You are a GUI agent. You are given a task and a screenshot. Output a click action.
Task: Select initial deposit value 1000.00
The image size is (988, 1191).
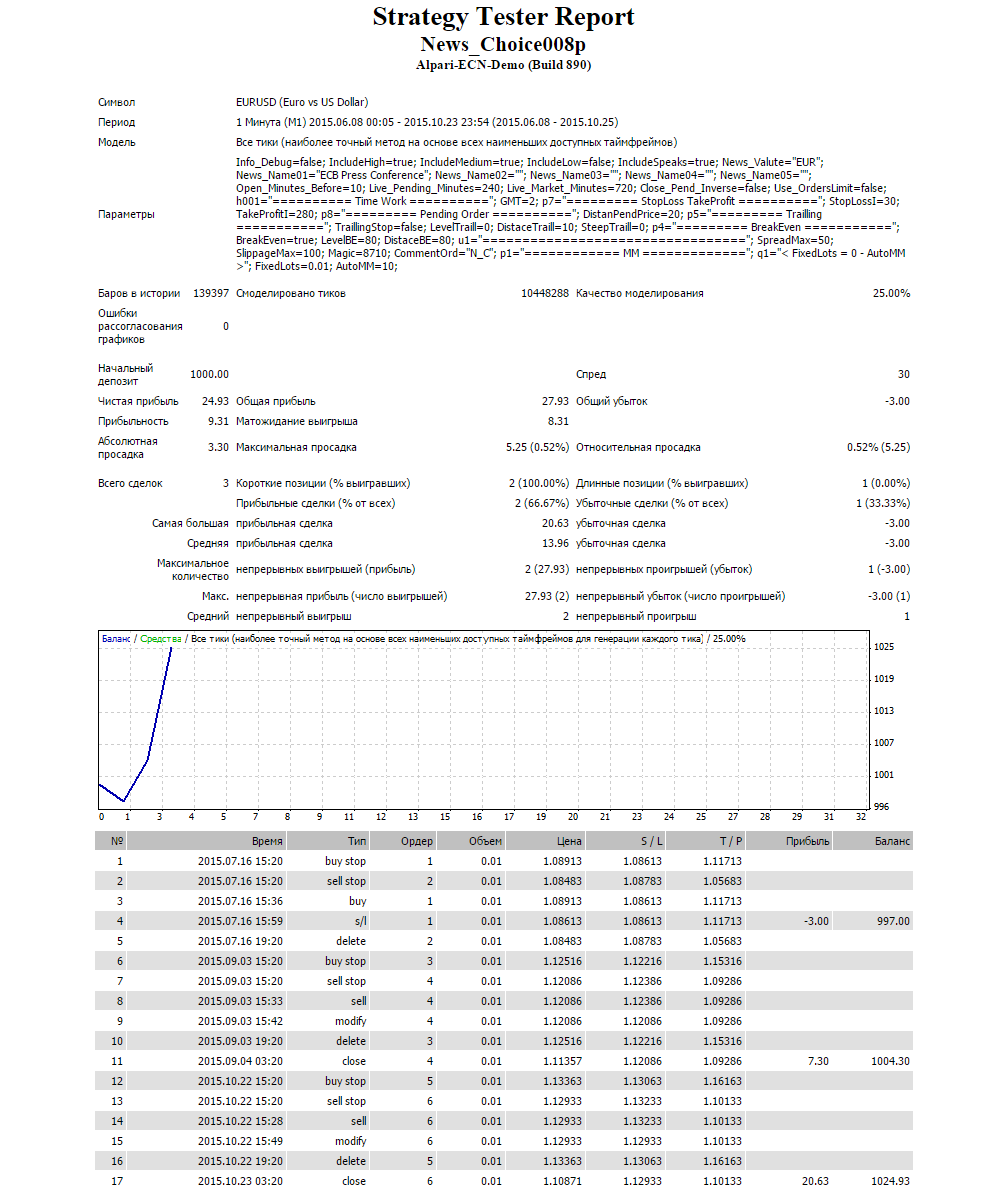click(210, 374)
